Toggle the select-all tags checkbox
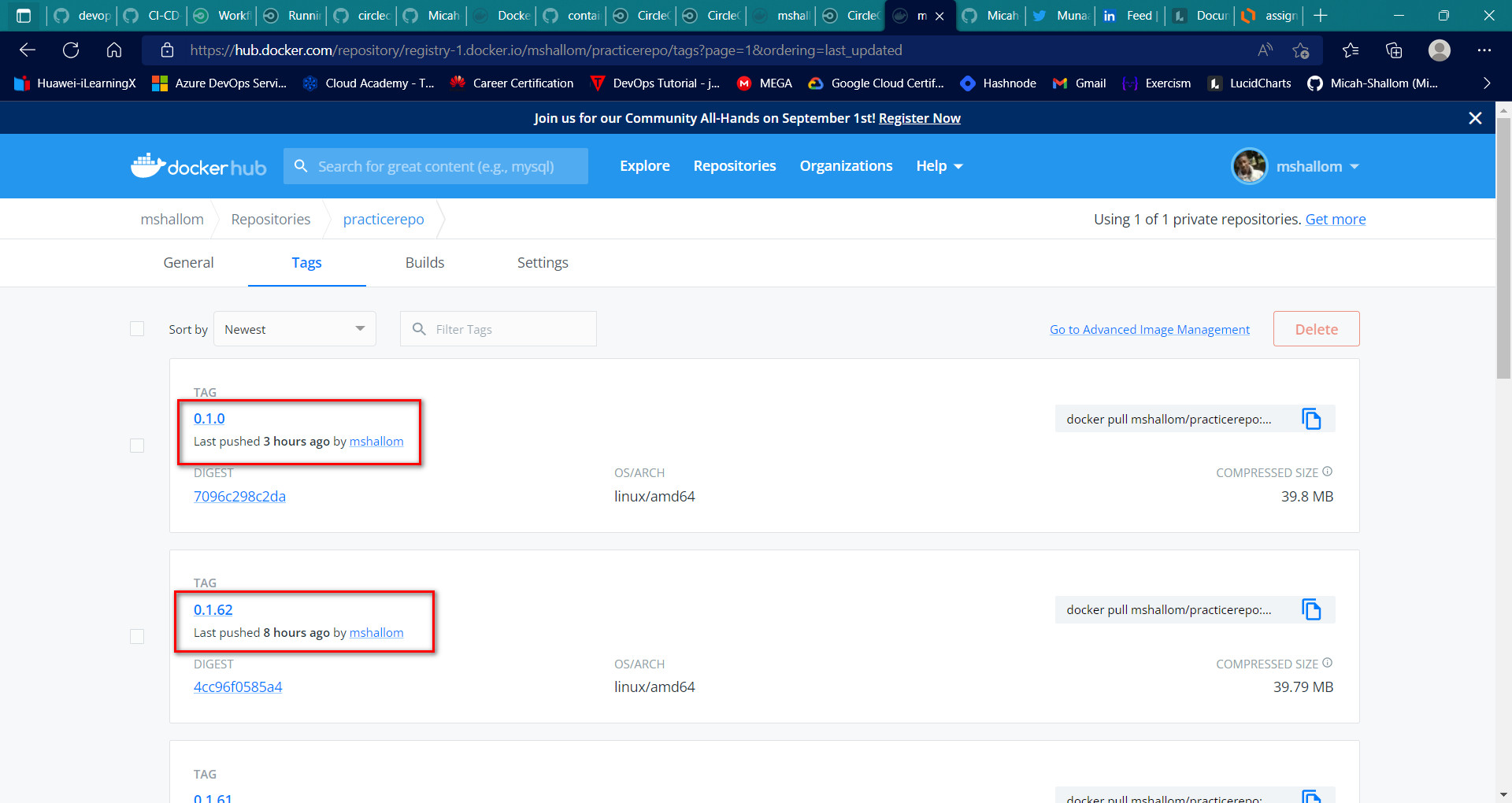Viewport: 1512px width, 803px height. [137, 329]
